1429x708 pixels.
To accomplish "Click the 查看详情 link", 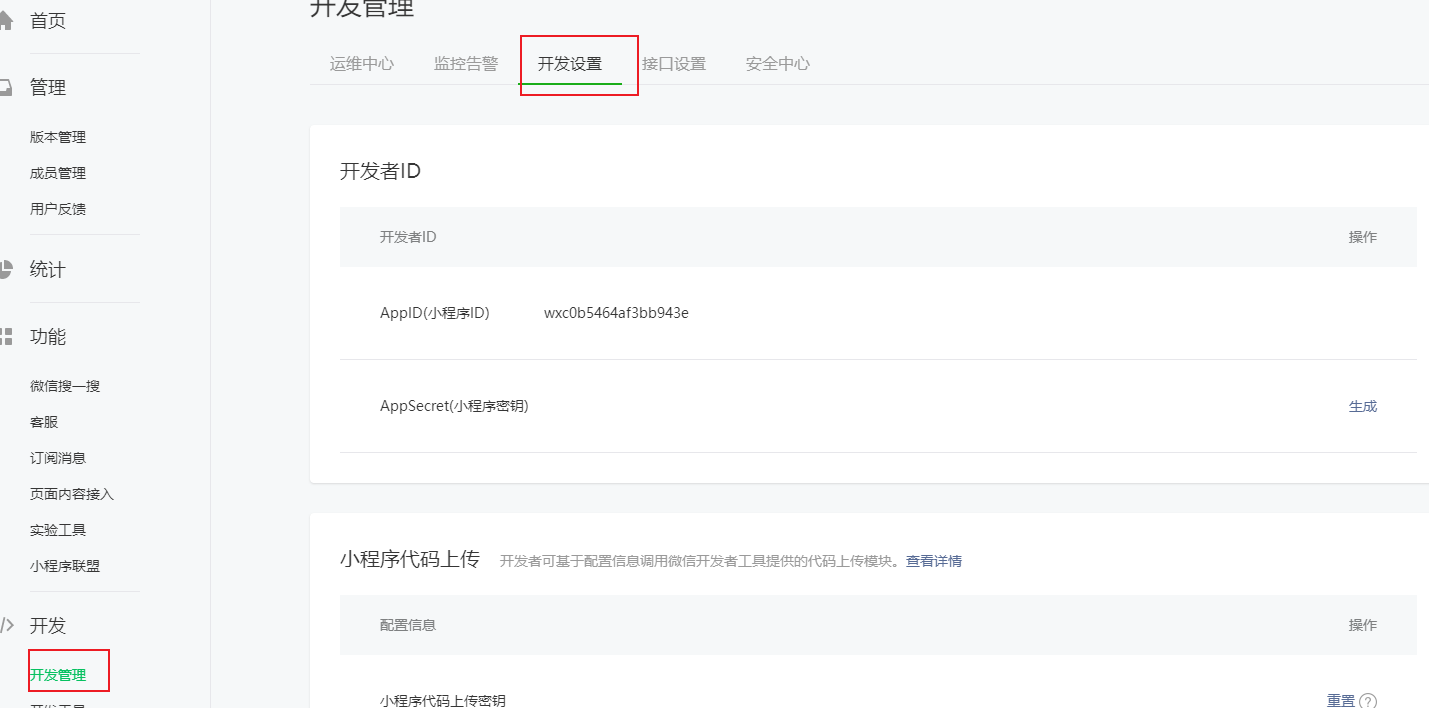I will (934, 561).
